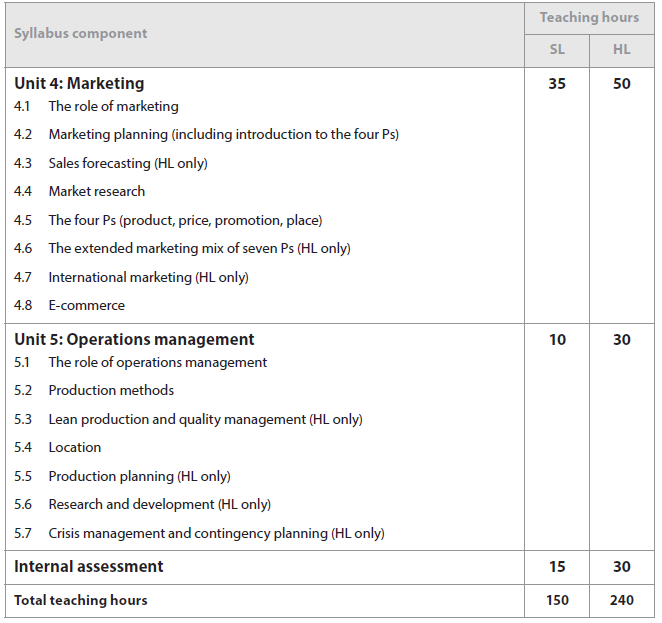
Task: Click the 4.7 International marketing row
Action: pos(148,277)
